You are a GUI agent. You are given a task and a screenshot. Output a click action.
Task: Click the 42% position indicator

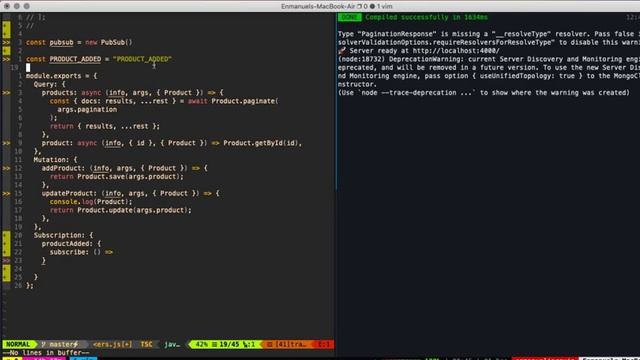[x=201, y=344]
